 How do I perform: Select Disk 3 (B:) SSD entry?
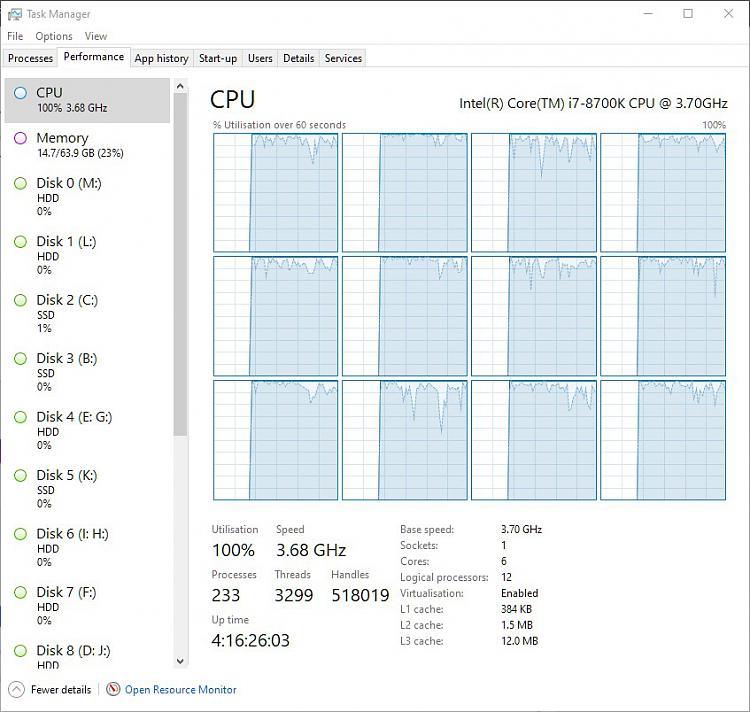tap(87, 372)
